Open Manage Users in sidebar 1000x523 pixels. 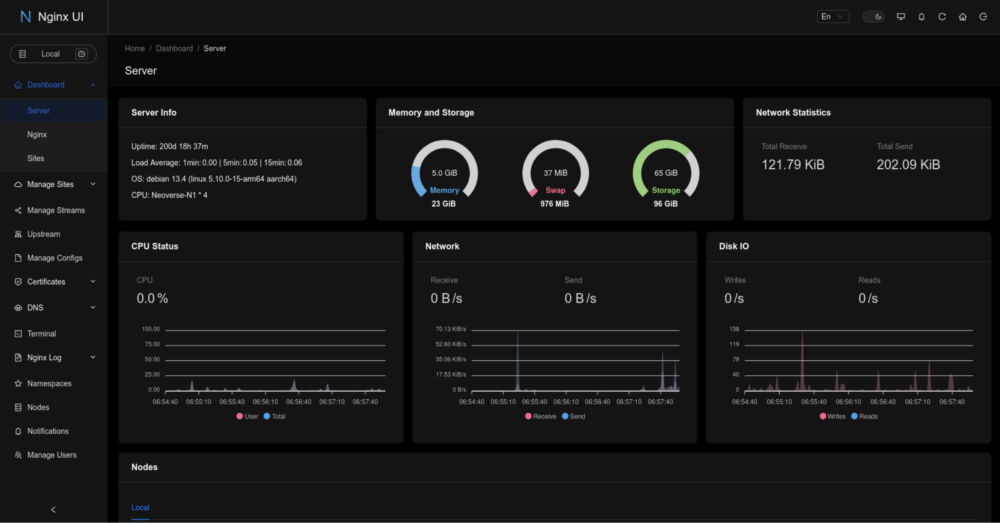(51, 455)
